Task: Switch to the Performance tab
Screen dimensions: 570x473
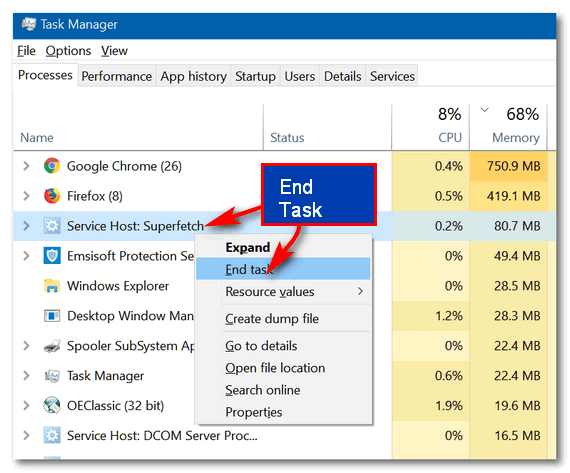Action: [117, 76]
